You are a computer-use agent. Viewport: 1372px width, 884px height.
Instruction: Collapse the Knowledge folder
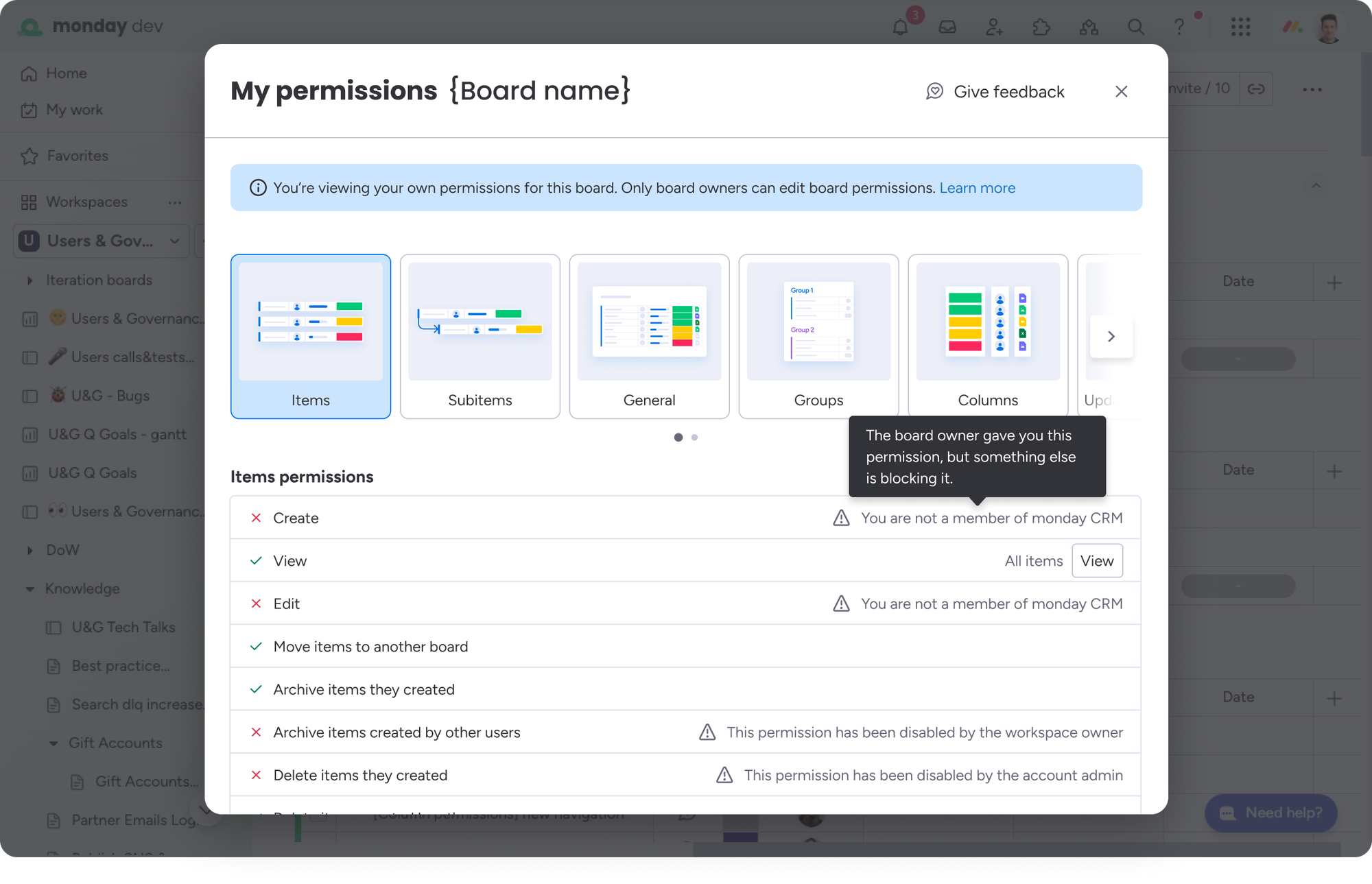click(29, 589)
